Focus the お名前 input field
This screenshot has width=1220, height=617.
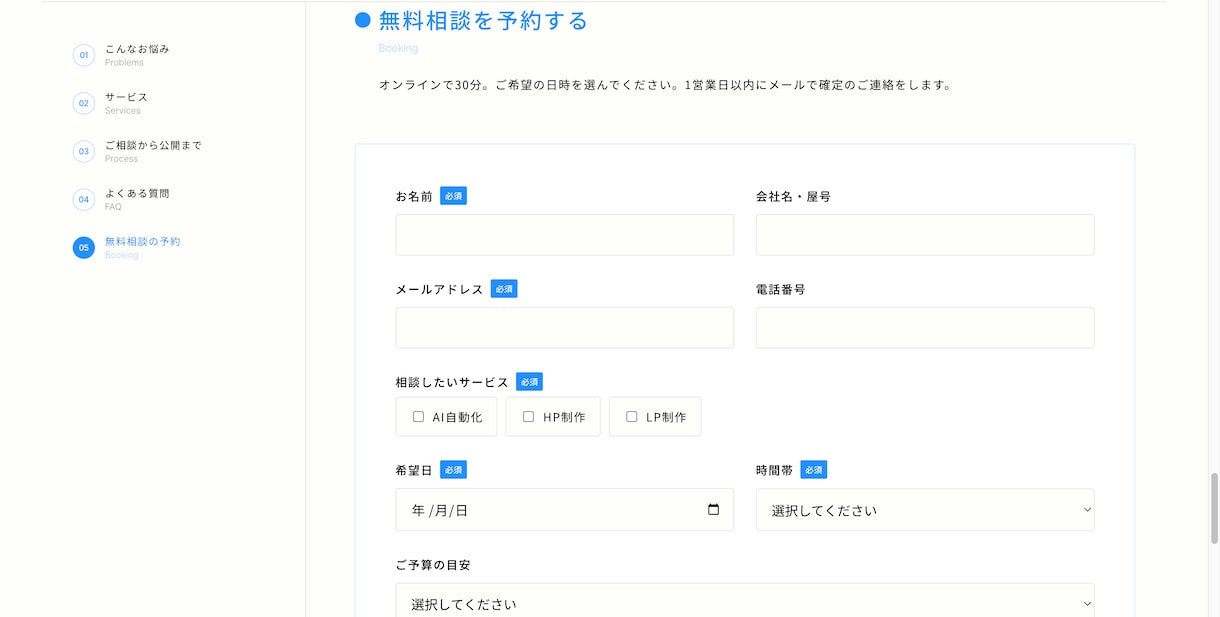pos(565,235)
